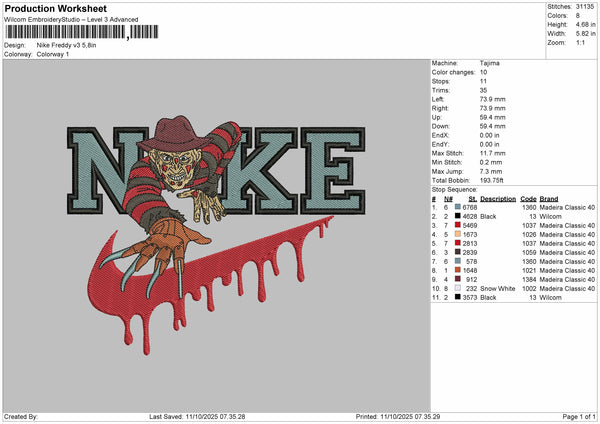Click the Left extent label

(x=438, y=99)
